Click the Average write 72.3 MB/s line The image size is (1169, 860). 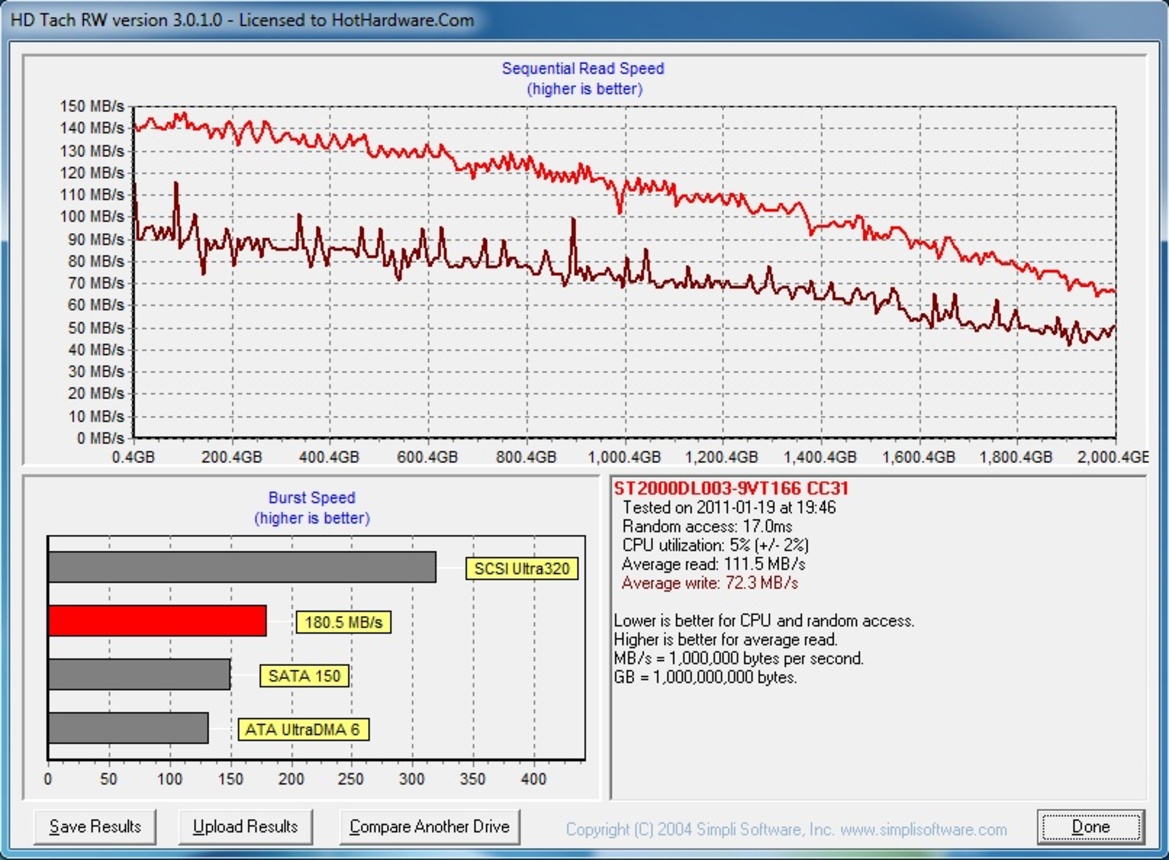tap(710, 583)
